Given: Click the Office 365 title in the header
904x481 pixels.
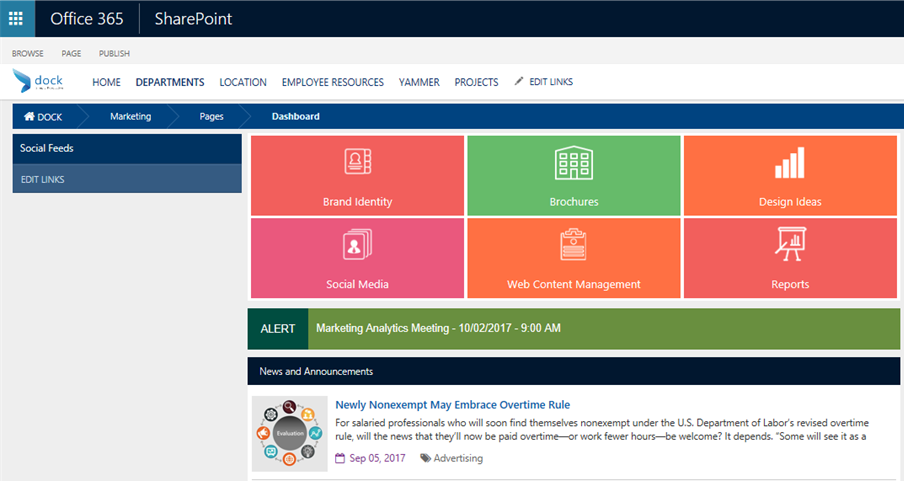Looking at the screenshot, I should (86, 18).
